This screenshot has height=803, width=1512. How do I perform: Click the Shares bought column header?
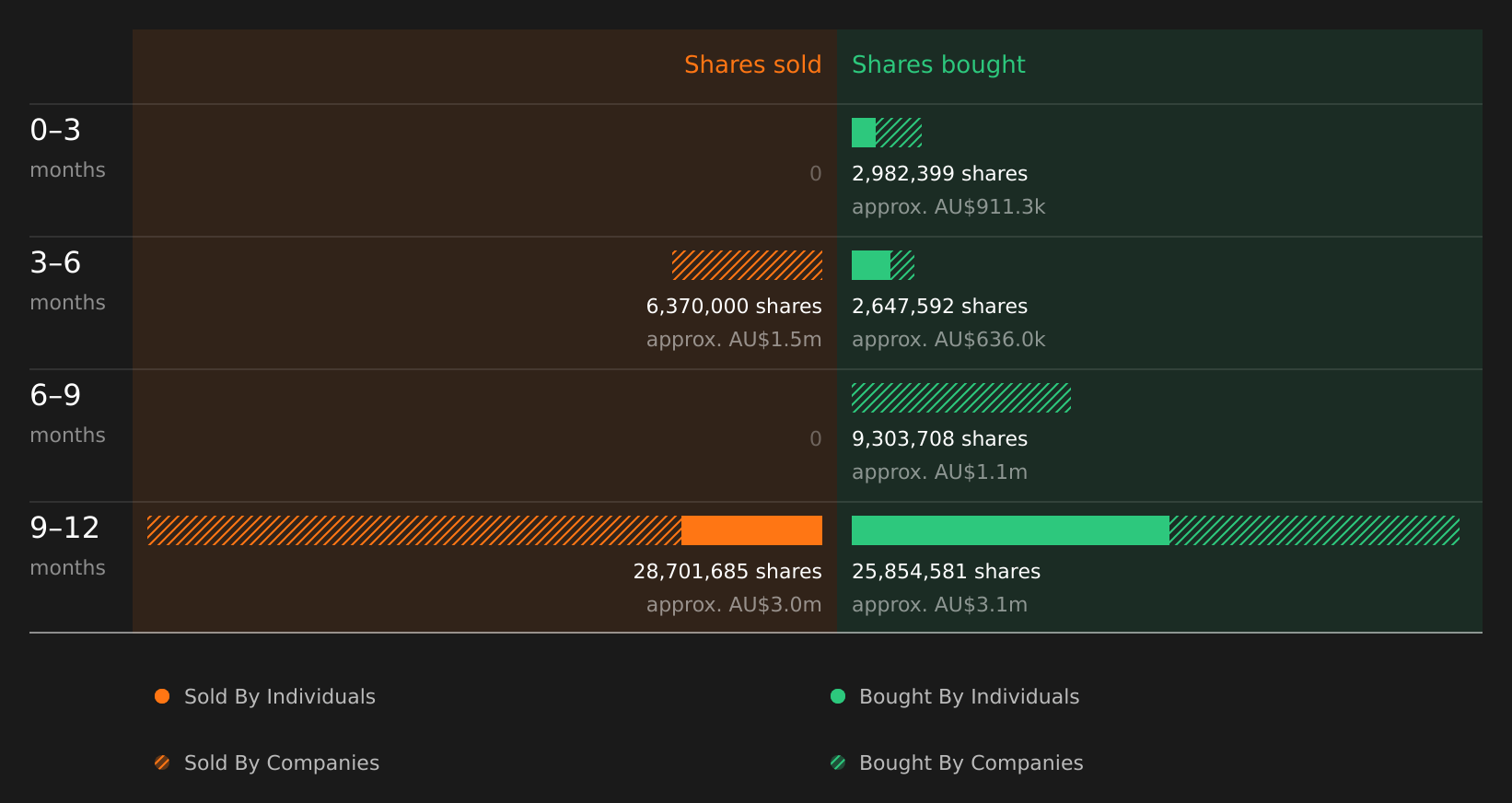(x=938, y=64)
